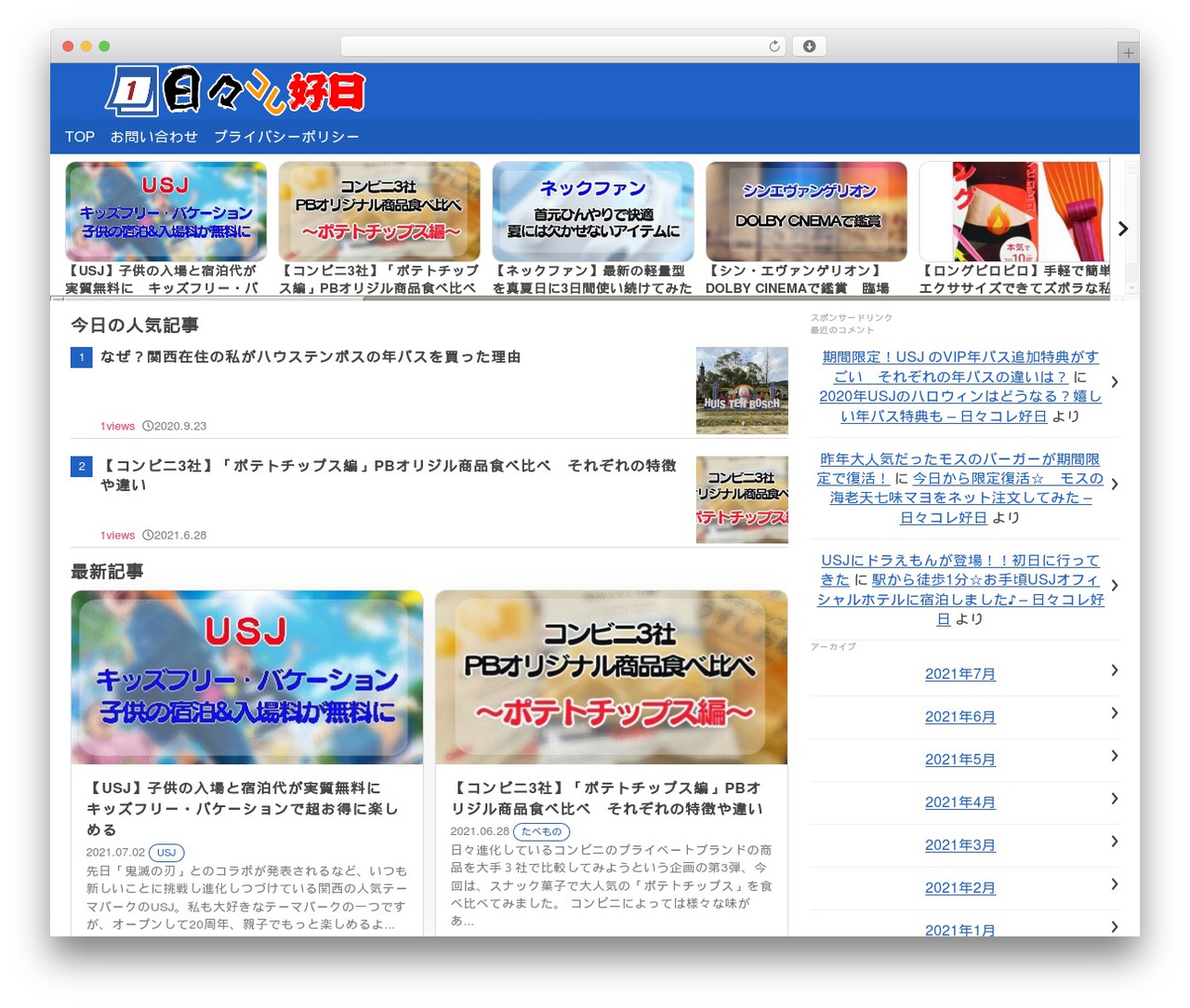Open 2021年7月 archive

click(x=960, y=674)
